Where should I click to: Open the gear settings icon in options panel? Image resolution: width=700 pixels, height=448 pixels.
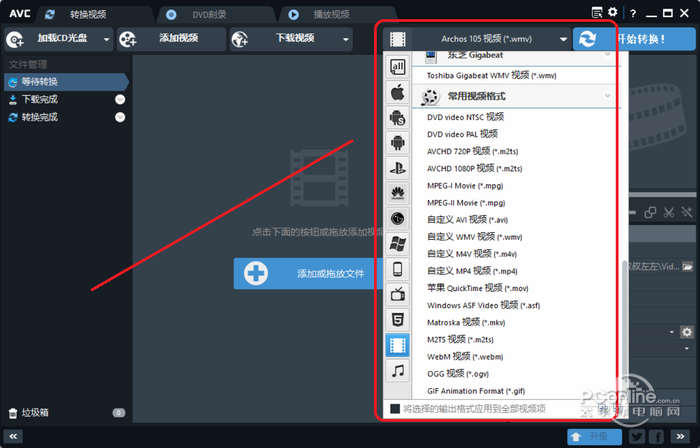pyautogui.click(x=687, y=332)
